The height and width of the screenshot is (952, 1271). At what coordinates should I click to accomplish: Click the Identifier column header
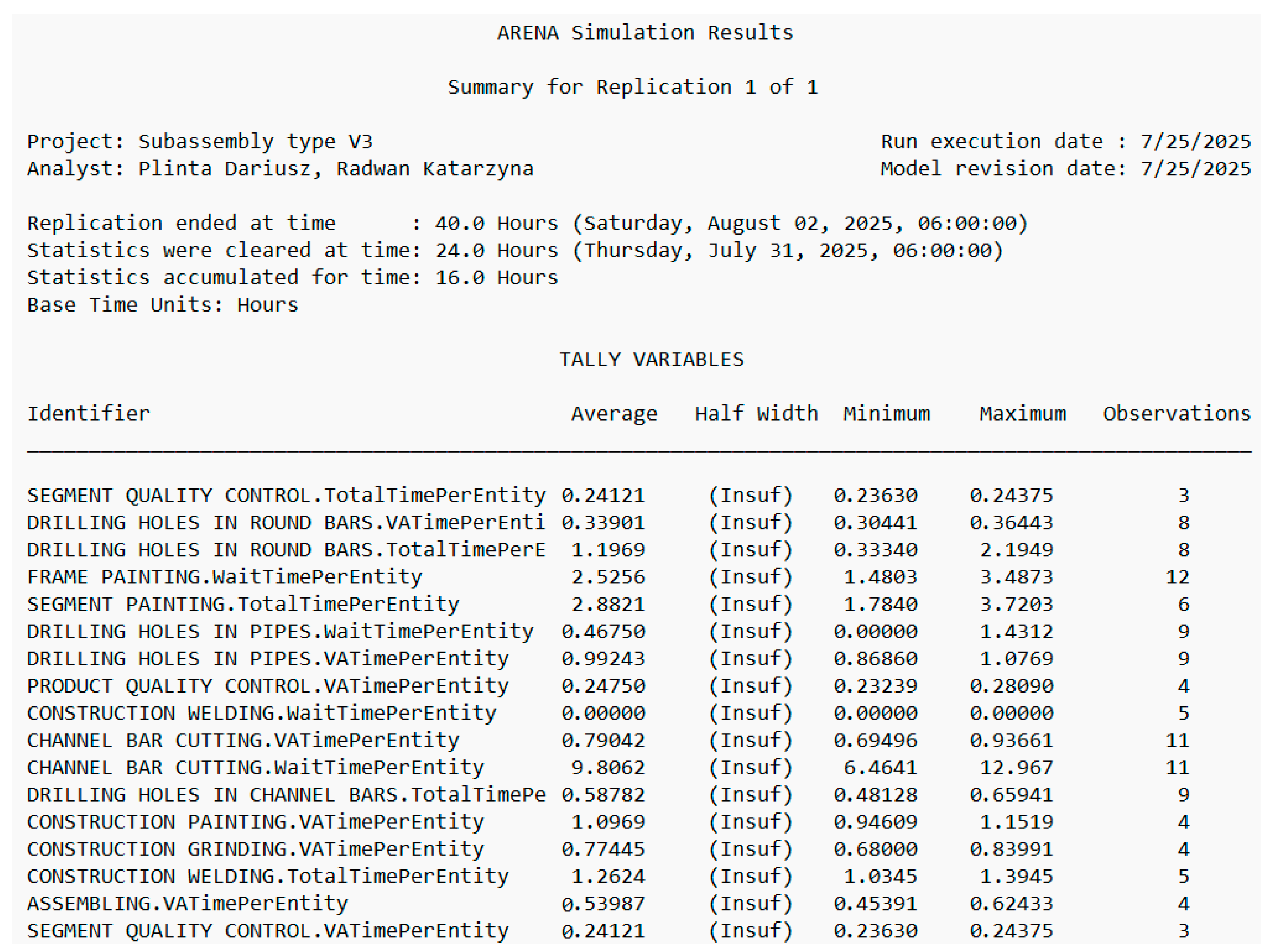point(88,413)
